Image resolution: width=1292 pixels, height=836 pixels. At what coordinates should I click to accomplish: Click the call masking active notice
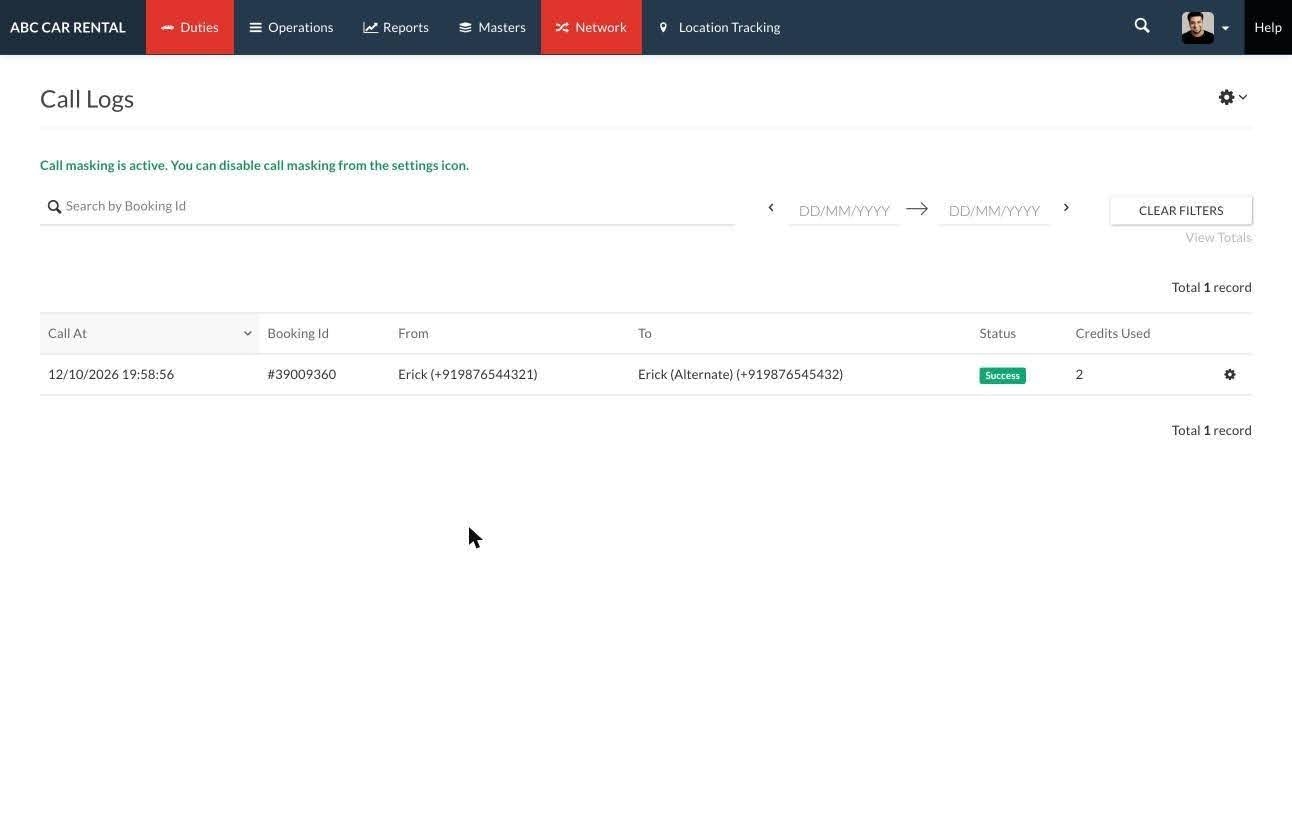(254, 165)
